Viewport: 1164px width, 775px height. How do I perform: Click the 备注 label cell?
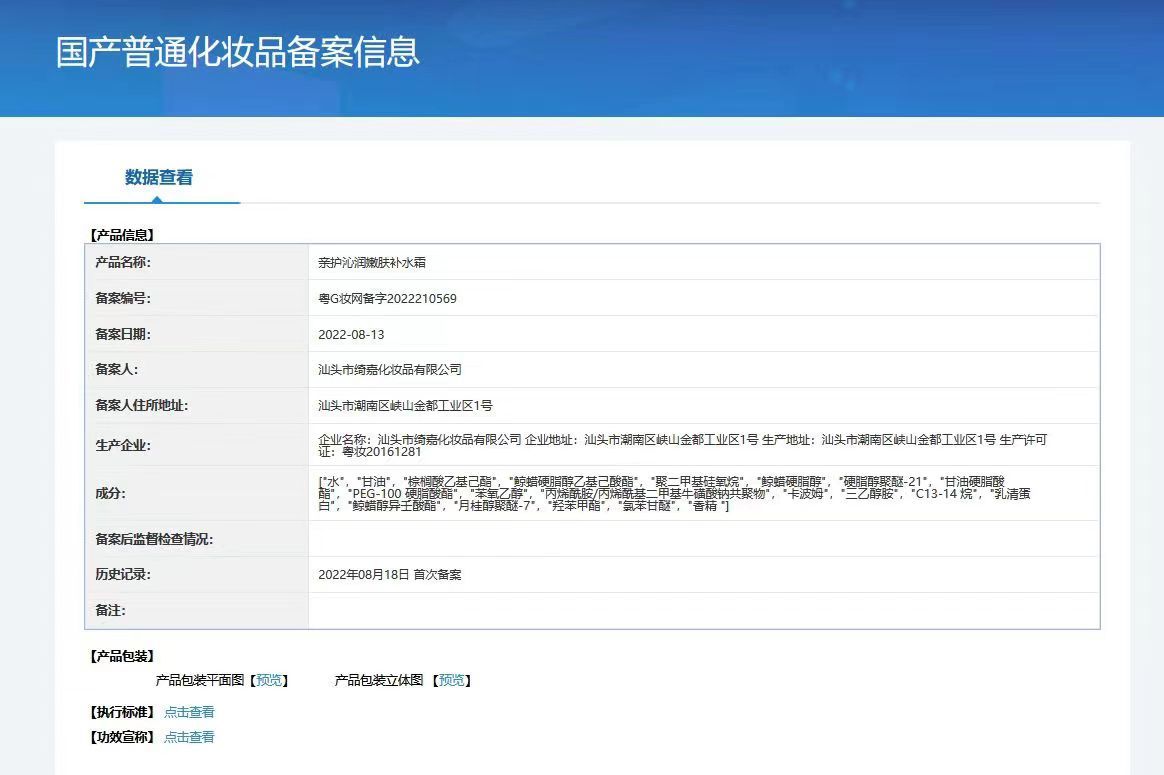pos(197,610)
